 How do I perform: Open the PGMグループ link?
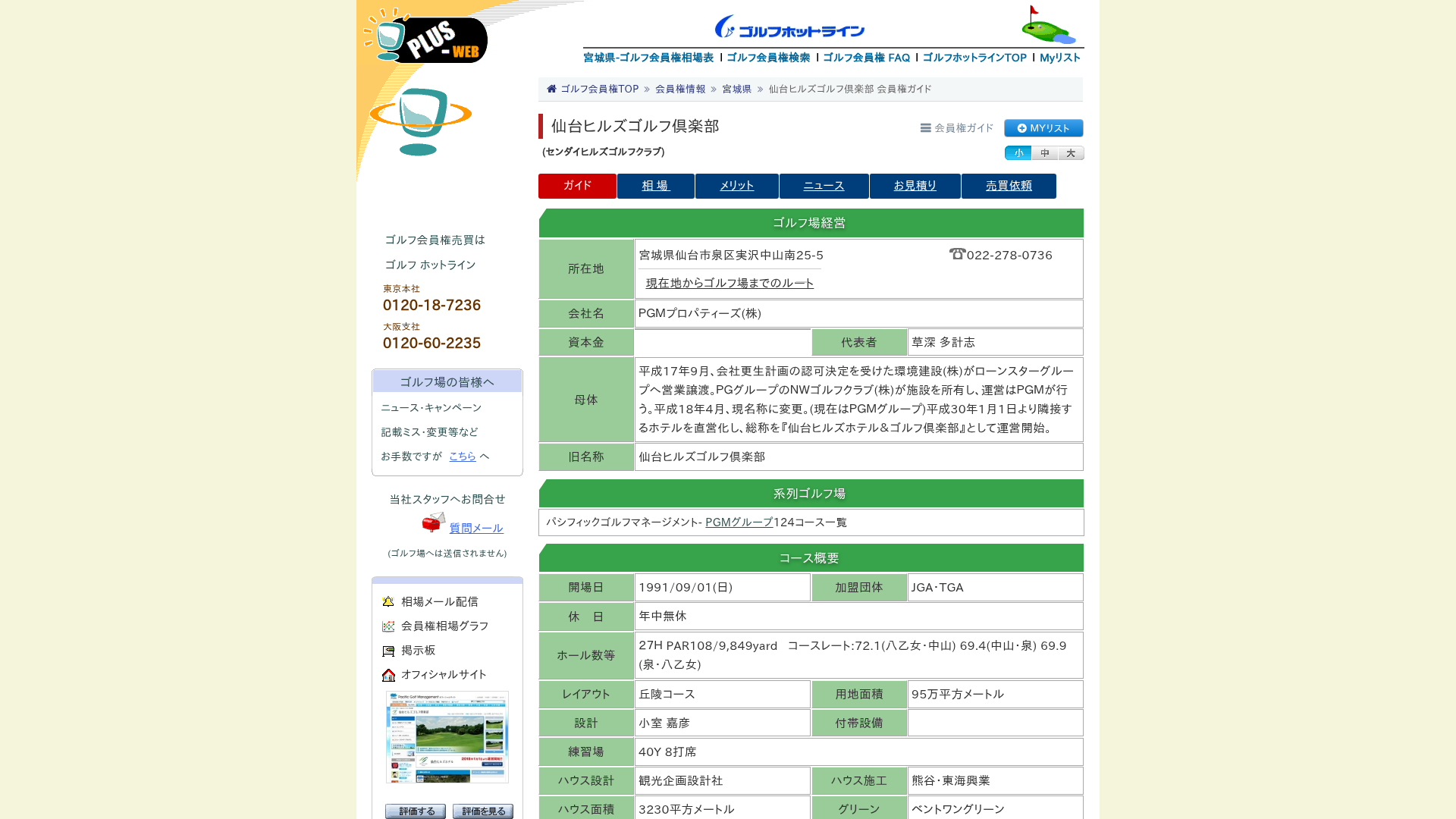tap(739, 522)
